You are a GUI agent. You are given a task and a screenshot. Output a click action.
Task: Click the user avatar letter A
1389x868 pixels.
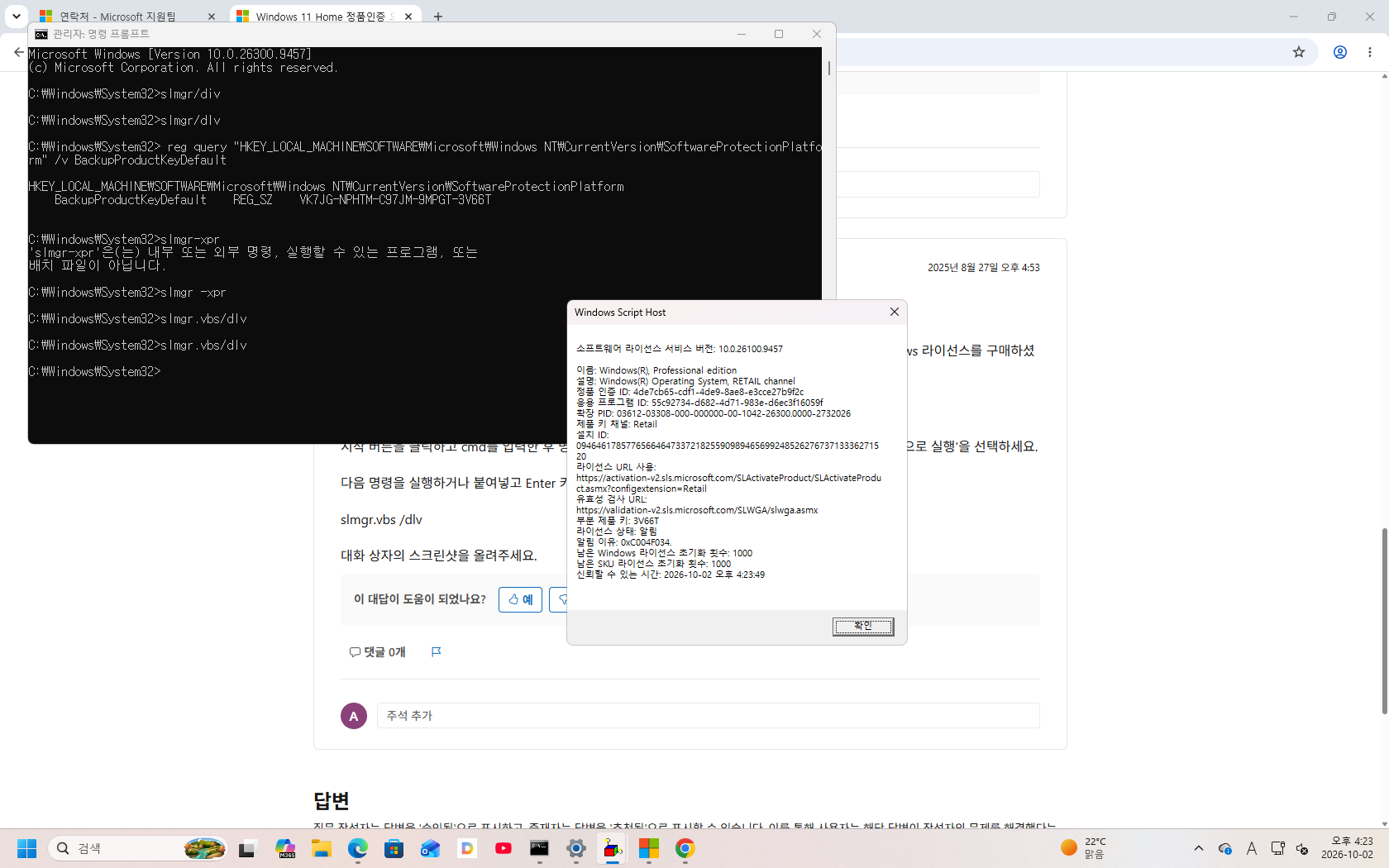(x=354, y=716)
